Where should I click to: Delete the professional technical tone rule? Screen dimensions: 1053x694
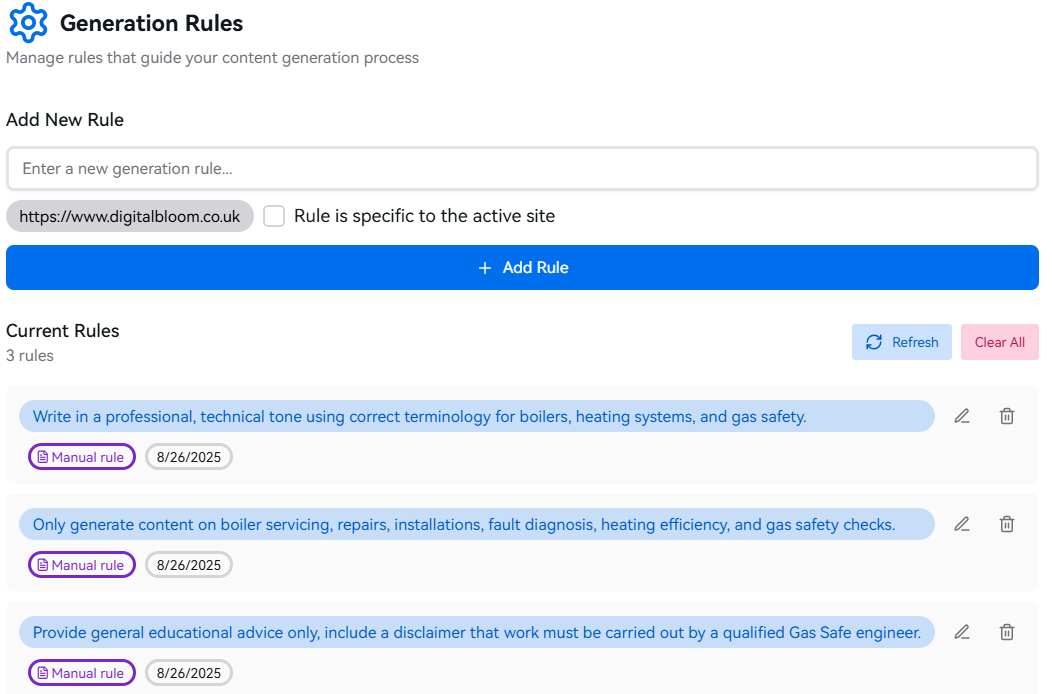(1007, 416)
